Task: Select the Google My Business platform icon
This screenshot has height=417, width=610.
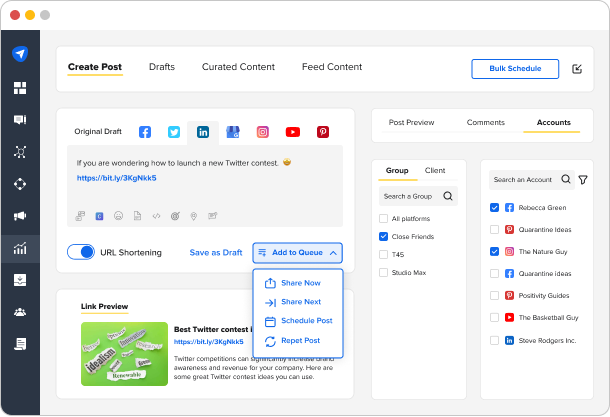Action: [233, 132]
